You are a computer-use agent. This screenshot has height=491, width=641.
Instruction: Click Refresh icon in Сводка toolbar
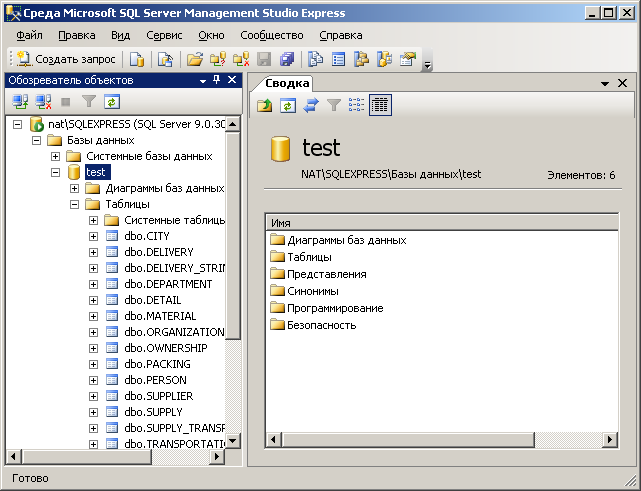(288, 105)
